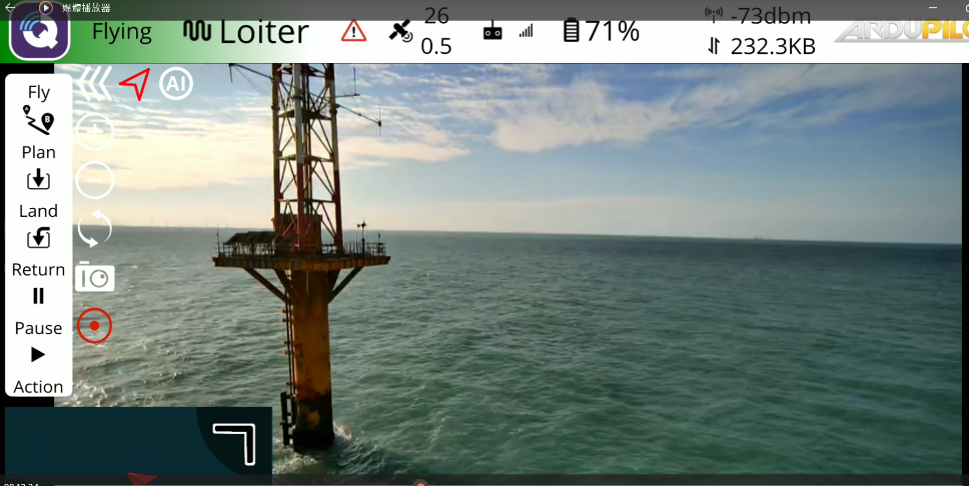Collapse the overlay tools with triple chevron
The width and height of the screenshot is (969, 486).
[x=95, y=84]
